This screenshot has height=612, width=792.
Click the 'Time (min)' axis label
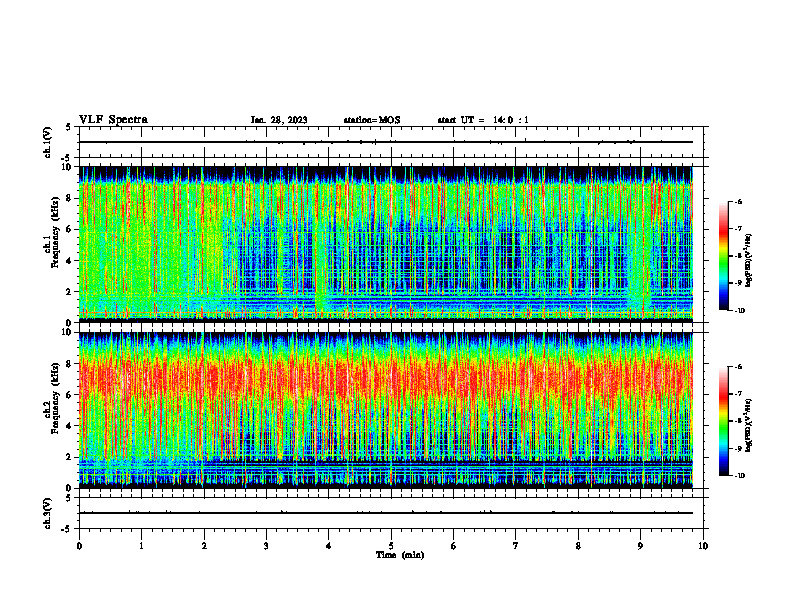pos(400,555)
